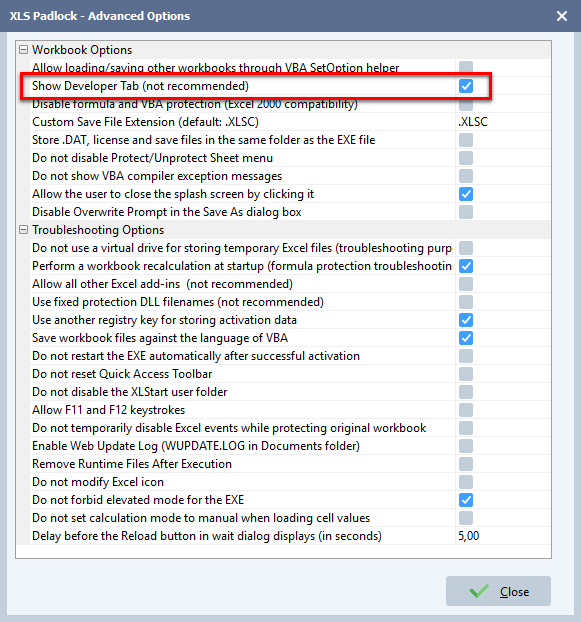
Task: Check Enable Web Update Log option
Action: tap(466, 446)
